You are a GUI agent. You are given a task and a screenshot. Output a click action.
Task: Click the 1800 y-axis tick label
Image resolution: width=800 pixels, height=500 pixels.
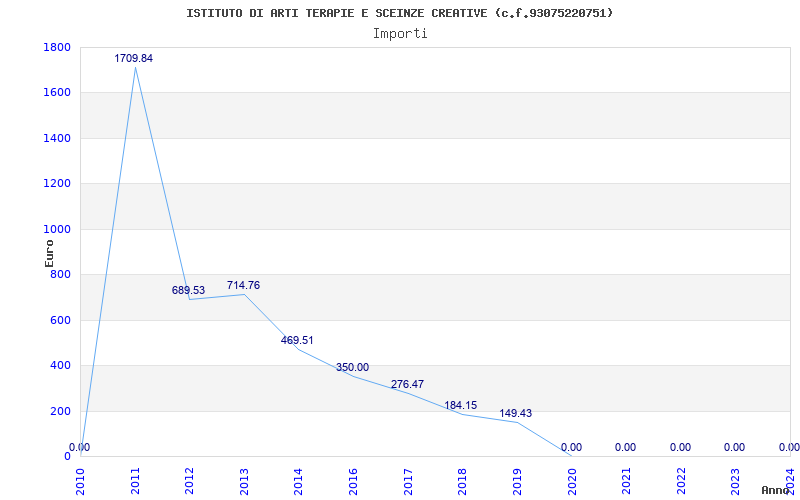[57, 47]
